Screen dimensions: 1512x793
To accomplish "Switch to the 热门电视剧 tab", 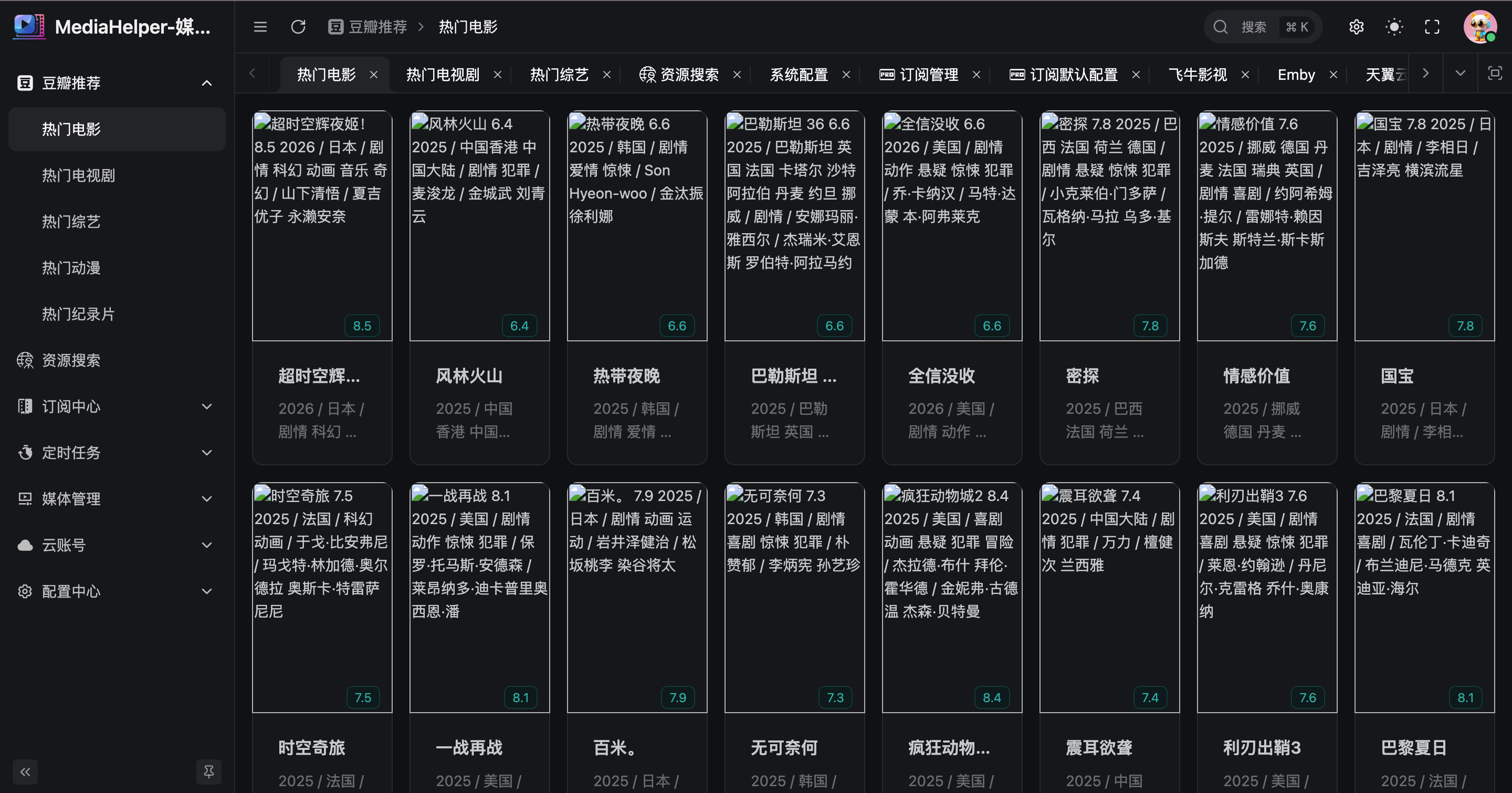I will (443, 75).
